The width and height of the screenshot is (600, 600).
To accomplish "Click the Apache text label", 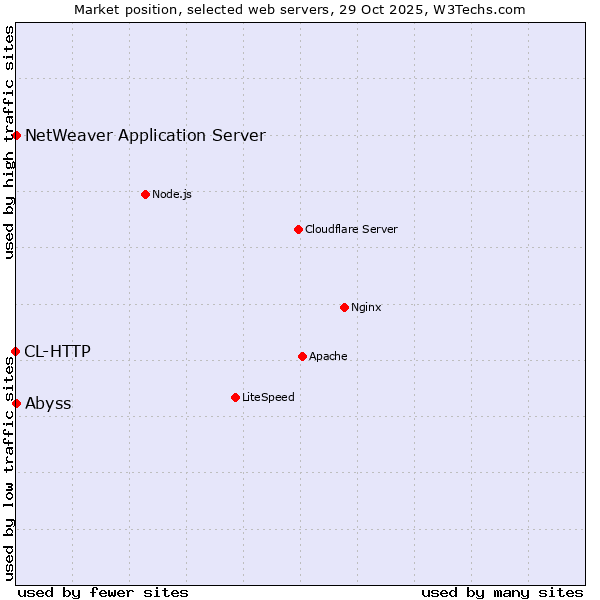I will (328, 356).
